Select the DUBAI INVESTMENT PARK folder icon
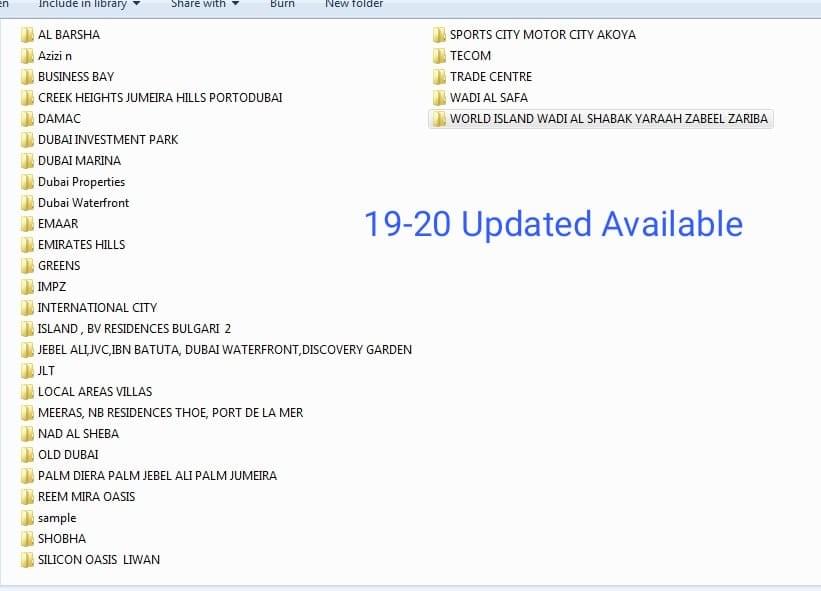Image resolution: width=821 pixels, height=591 pixels. coord(27,140)
